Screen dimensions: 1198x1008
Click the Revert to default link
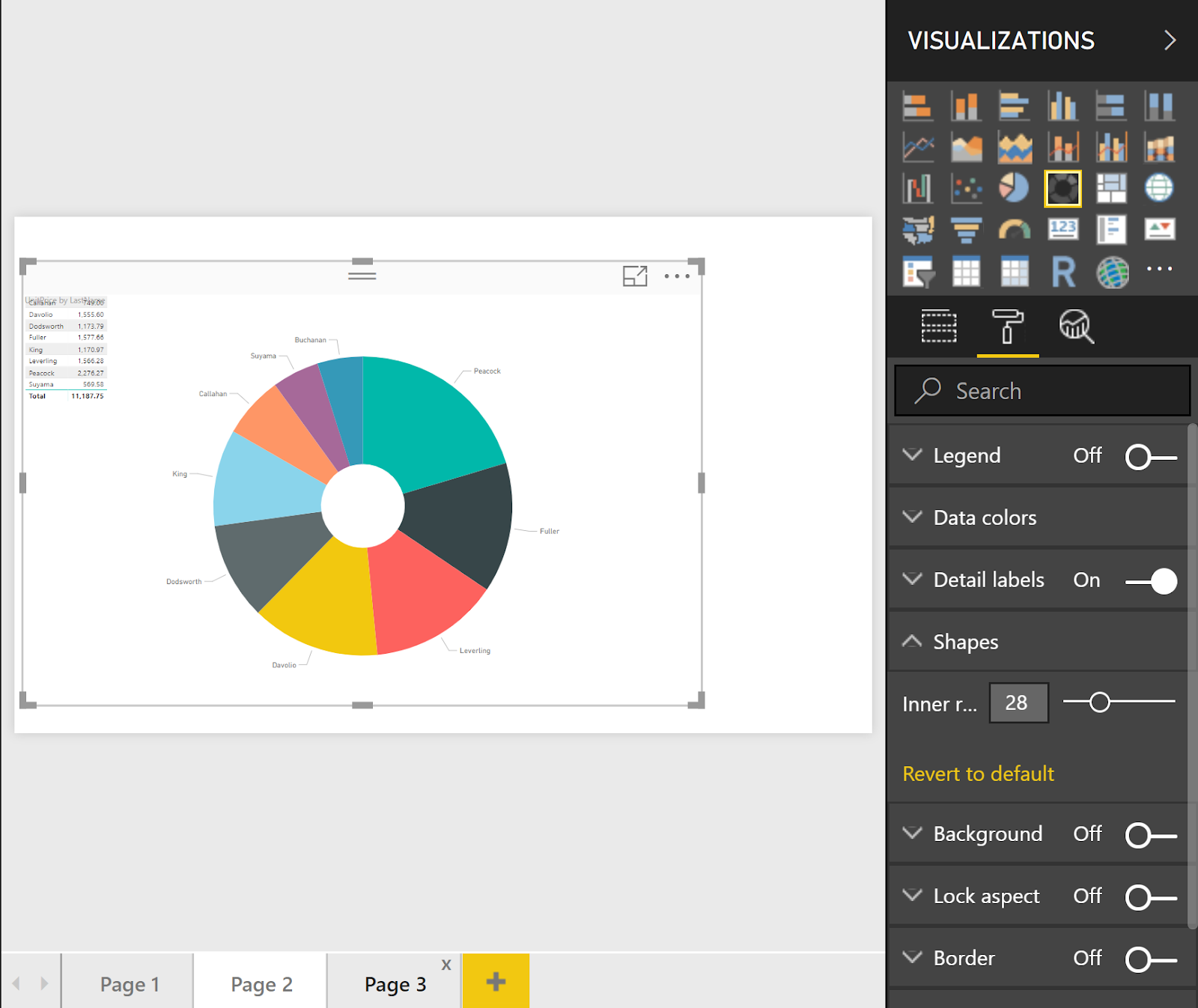pos(977,774)
